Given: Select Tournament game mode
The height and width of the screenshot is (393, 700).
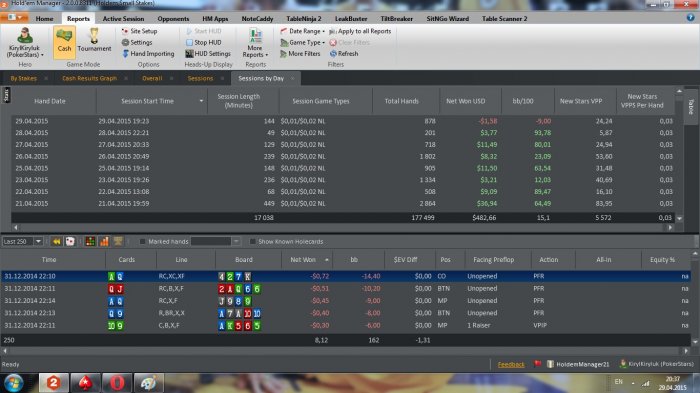Looking at the screenshot, I should click(x=94, y=41).
